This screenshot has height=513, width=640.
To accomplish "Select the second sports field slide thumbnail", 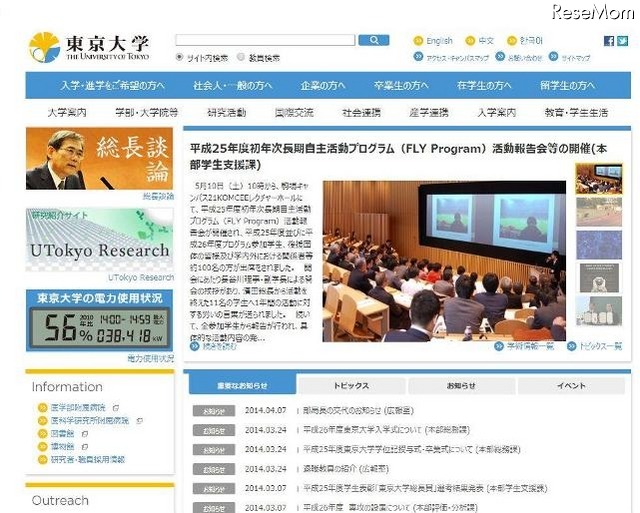I will [599, 212].
